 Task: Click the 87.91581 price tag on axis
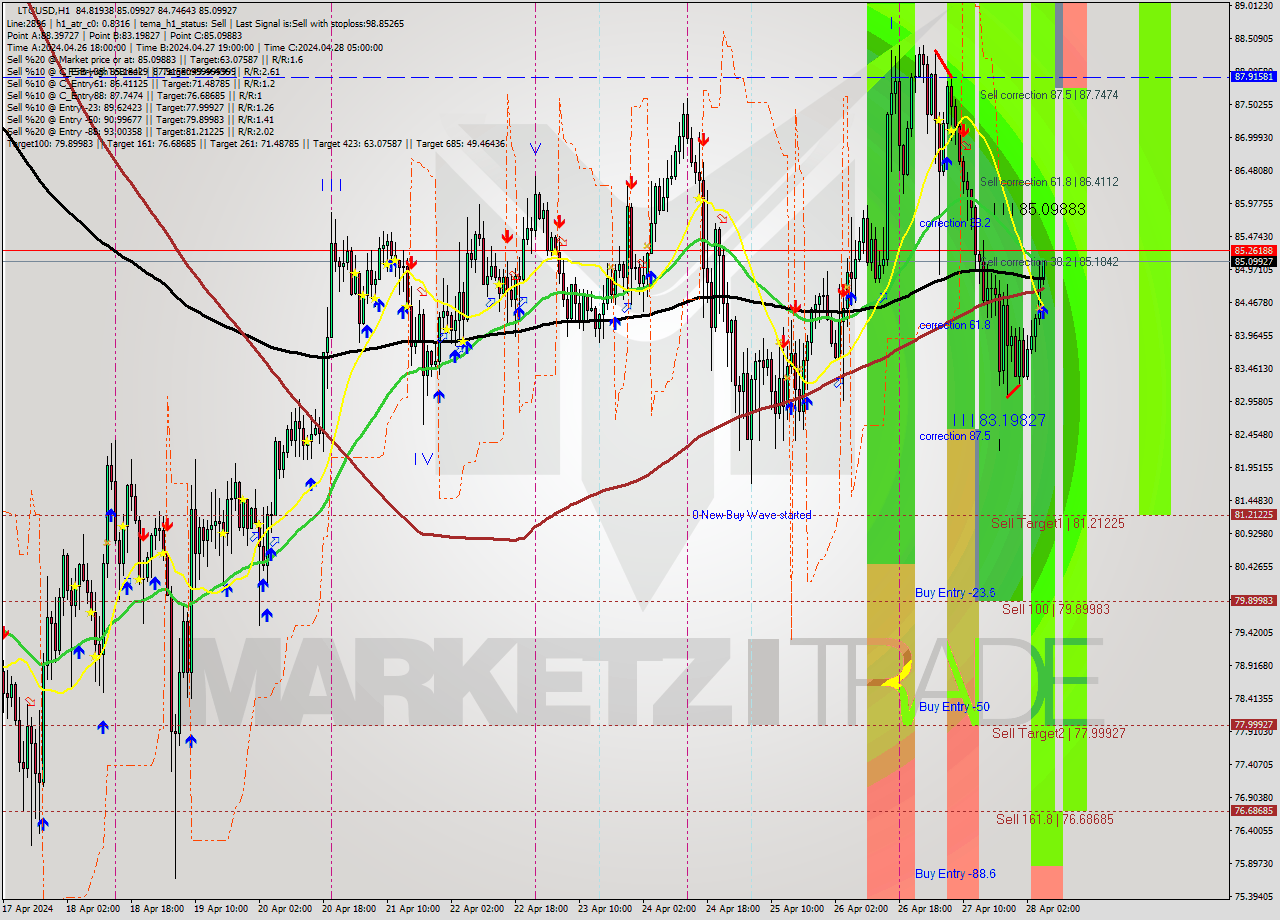tap(1254, 76)
